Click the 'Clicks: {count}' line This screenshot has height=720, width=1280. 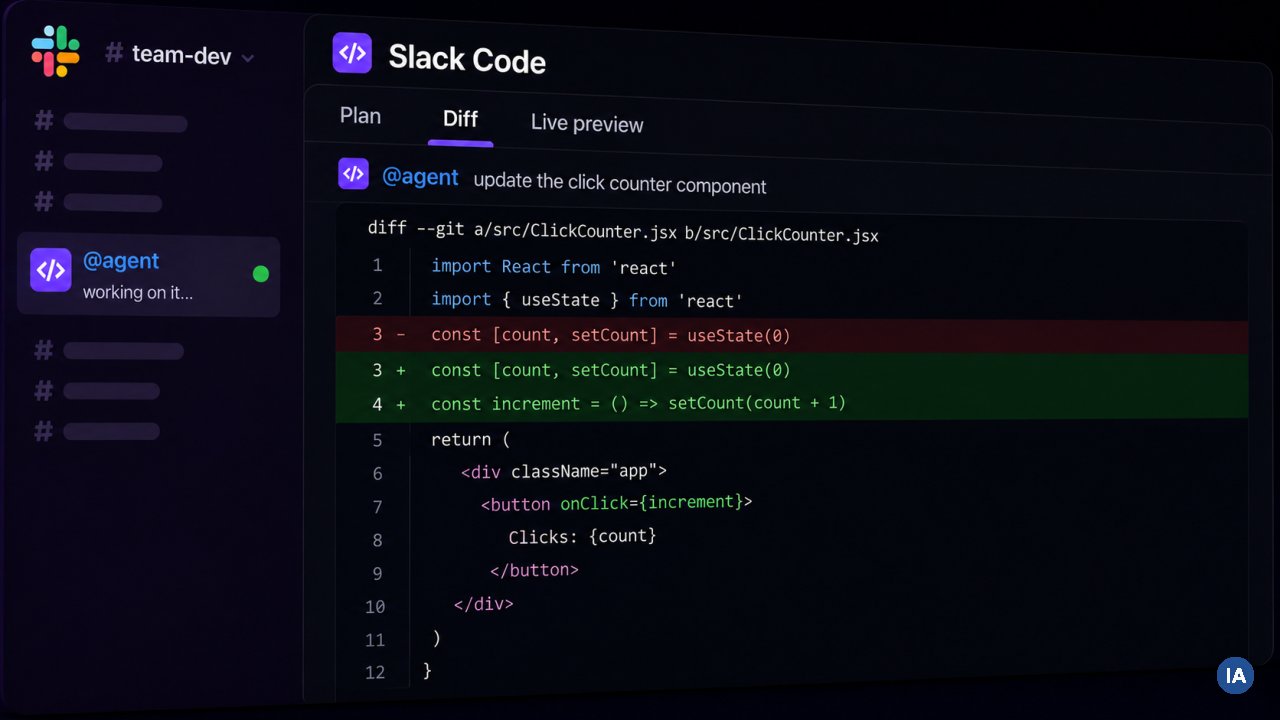[x=582, y=536]
